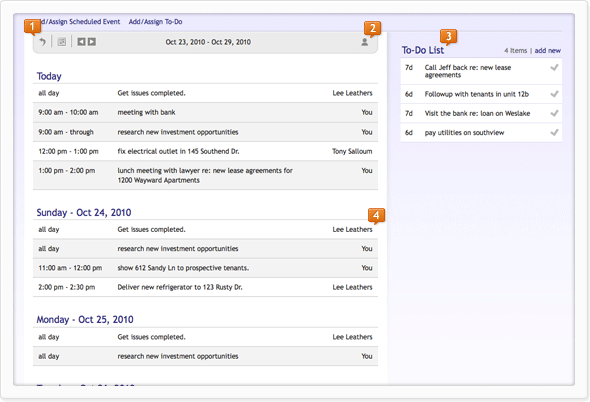
Task: Click orange callout marker 1
Action: pos(32,26)
